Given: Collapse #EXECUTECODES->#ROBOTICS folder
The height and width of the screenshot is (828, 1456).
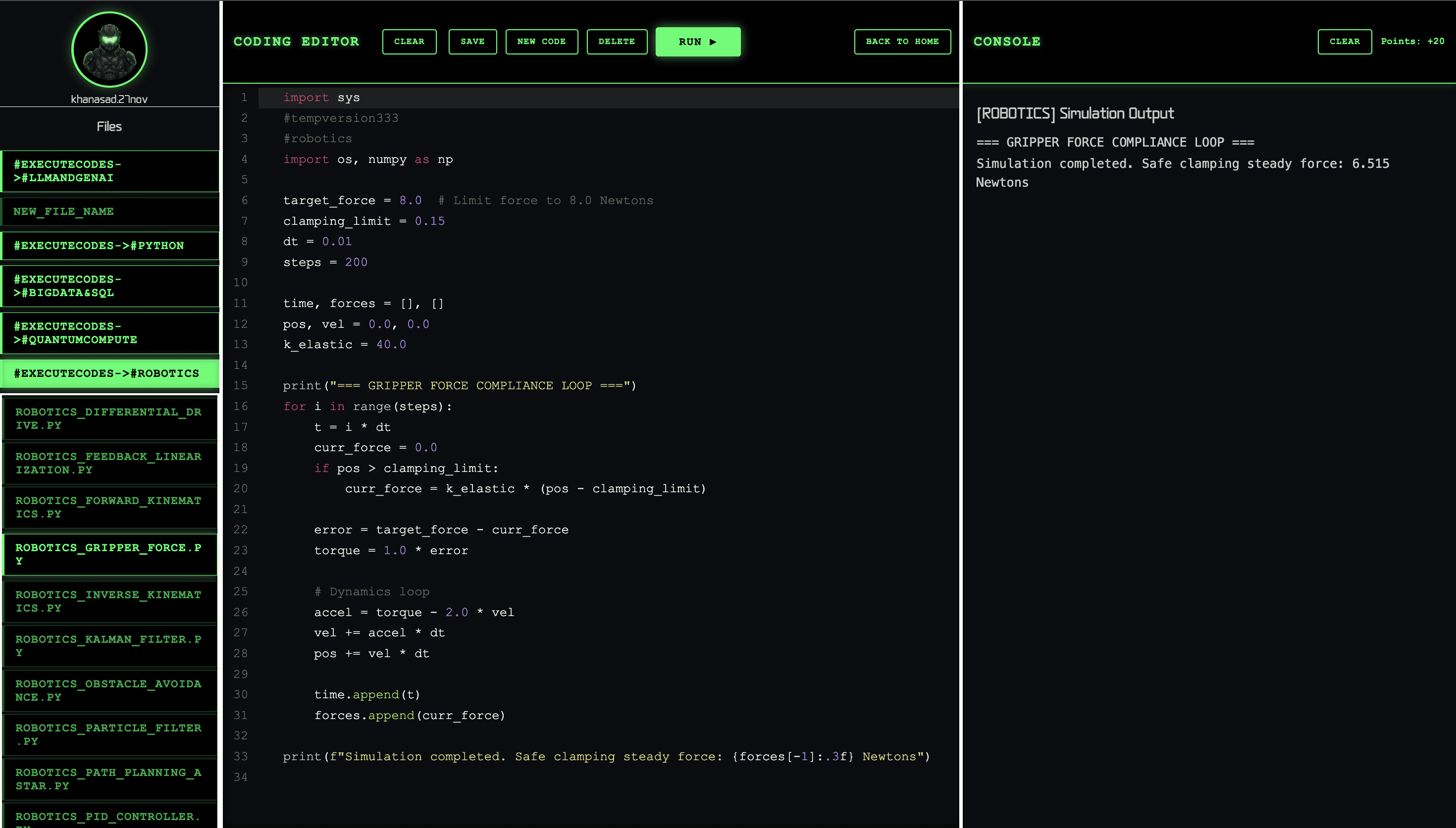Looking at the screenshot, I should pos(110,373).
